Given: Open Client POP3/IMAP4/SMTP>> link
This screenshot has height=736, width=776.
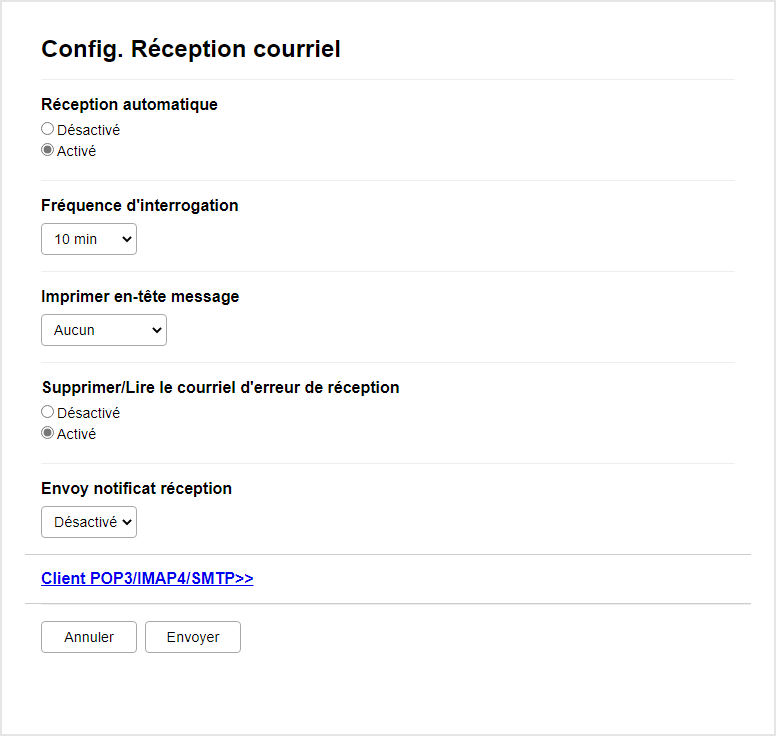Looking at the screenshot, I should coord(147,578).
